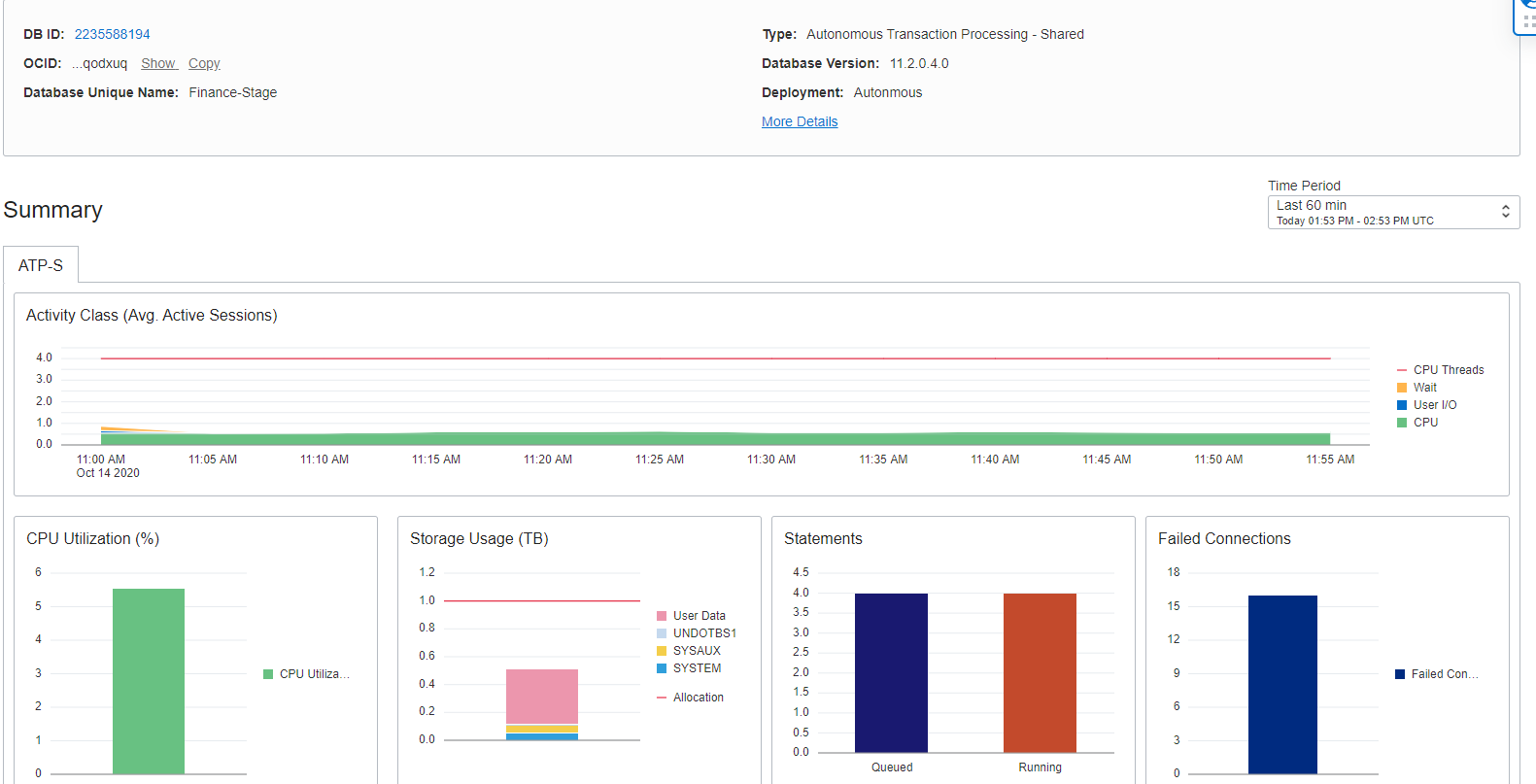Click the pink User Data legend icon

point(662,616)
